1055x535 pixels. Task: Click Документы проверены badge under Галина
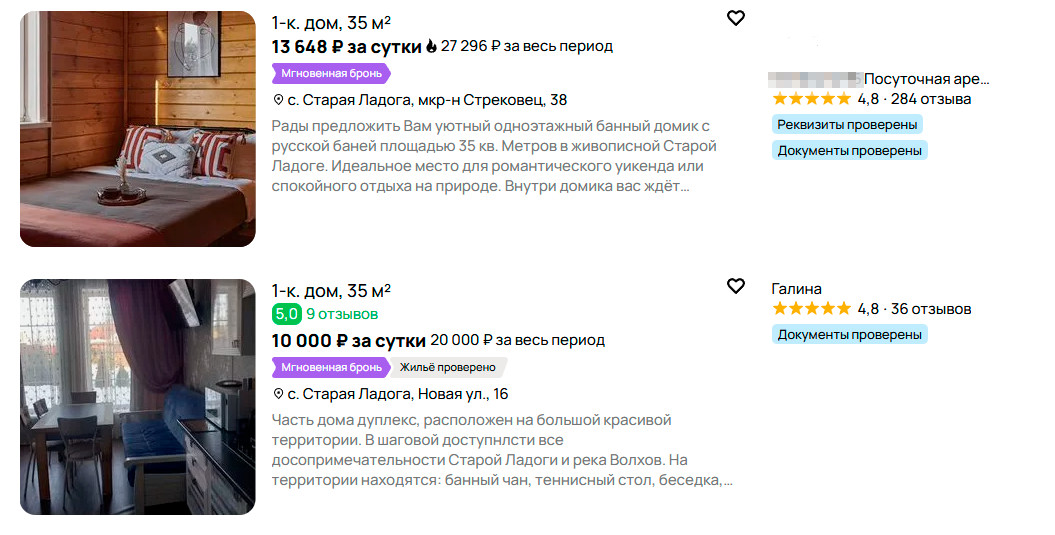click(849, 334)
